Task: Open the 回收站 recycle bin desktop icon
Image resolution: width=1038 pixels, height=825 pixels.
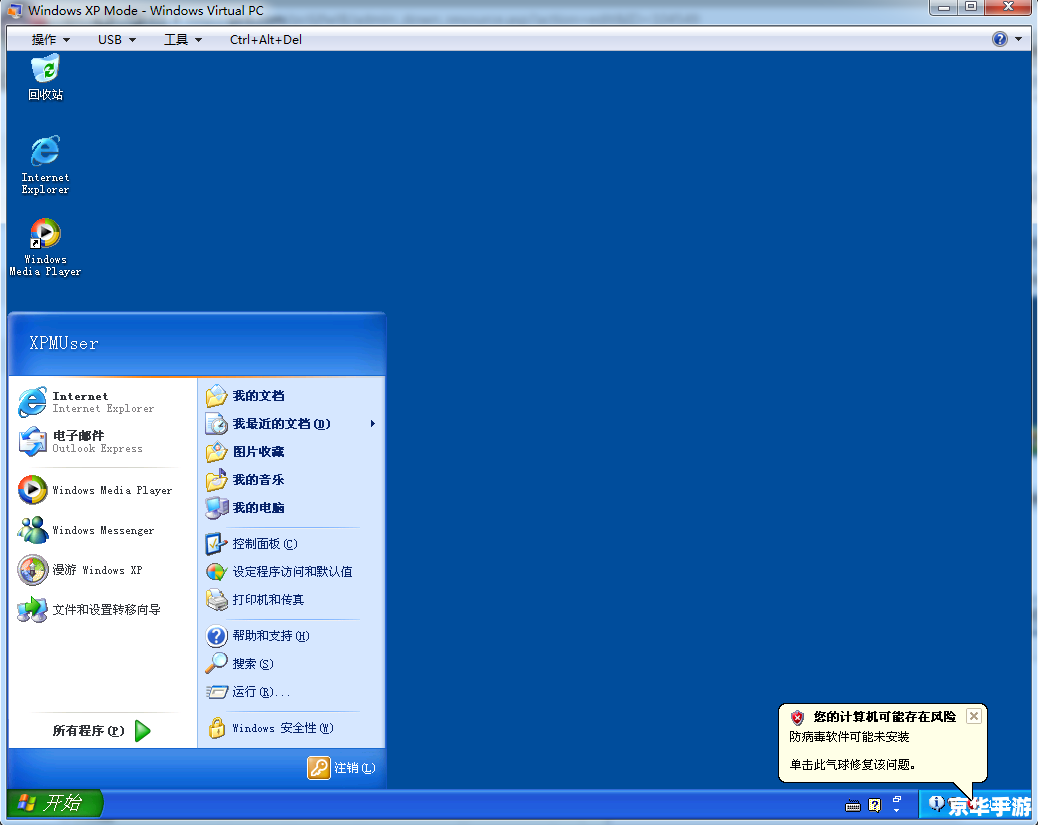Action: point(45,77)
